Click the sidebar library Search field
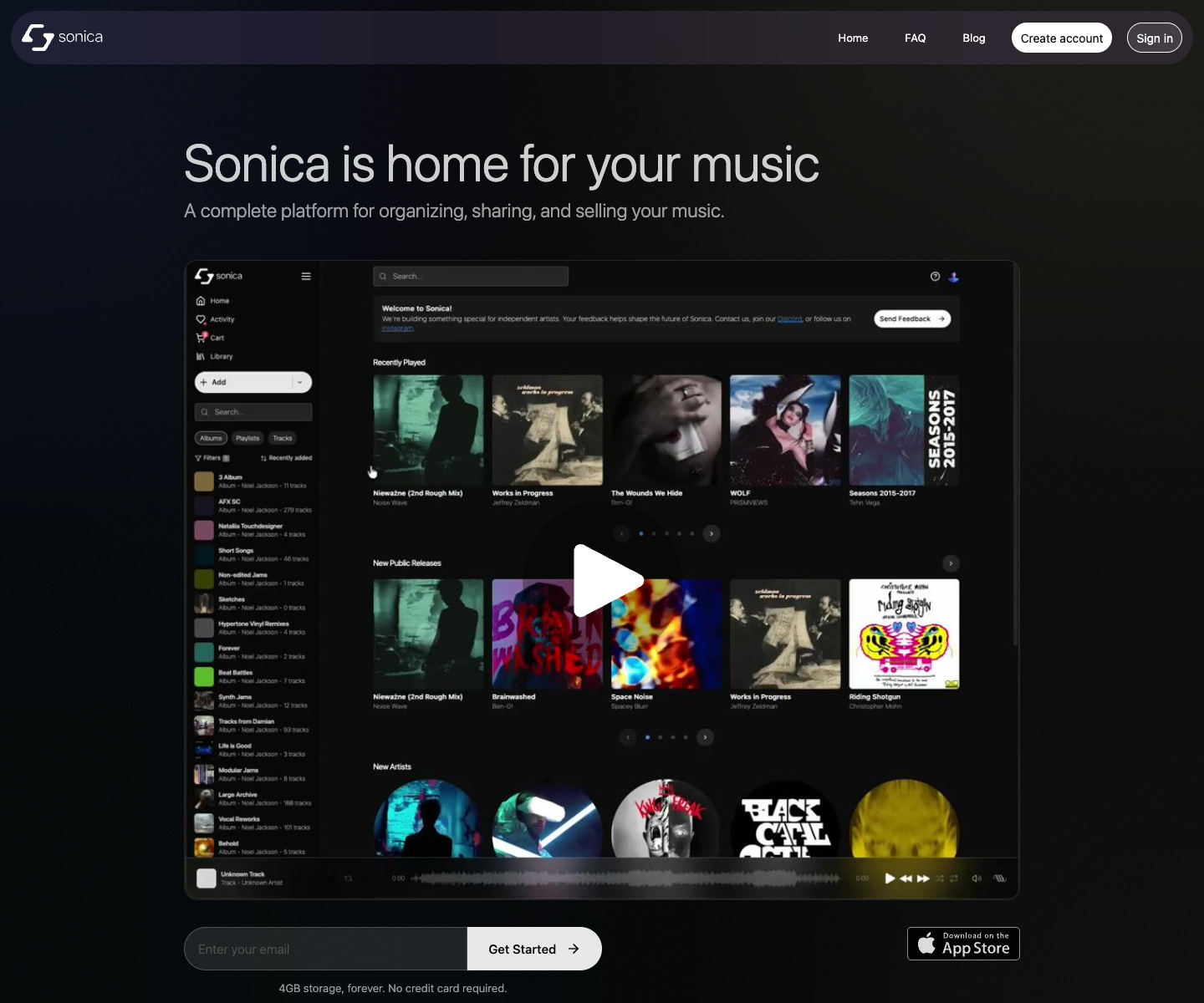This screenshot has height=1003, width=1204. [x=253, y=412]
